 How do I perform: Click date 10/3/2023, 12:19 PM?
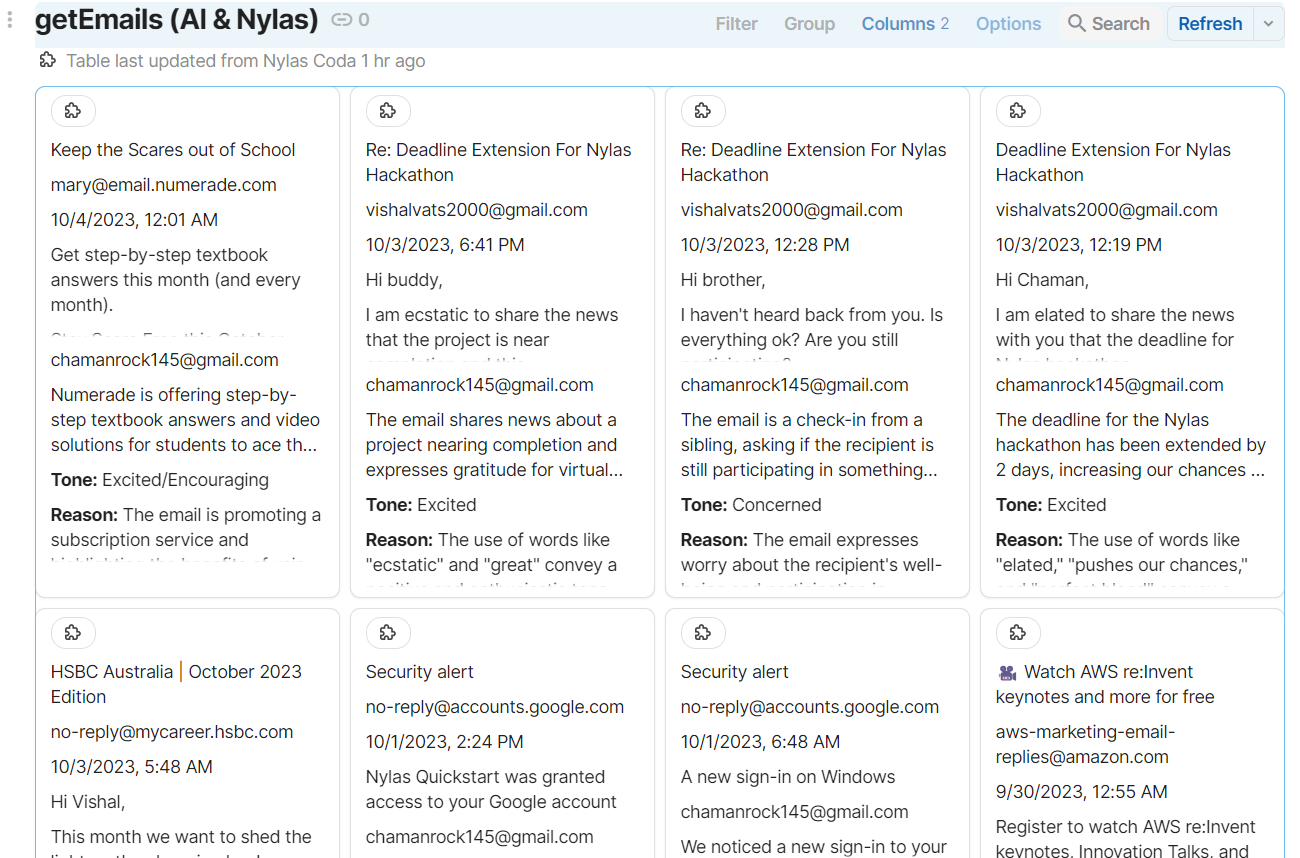(1079, 245)
